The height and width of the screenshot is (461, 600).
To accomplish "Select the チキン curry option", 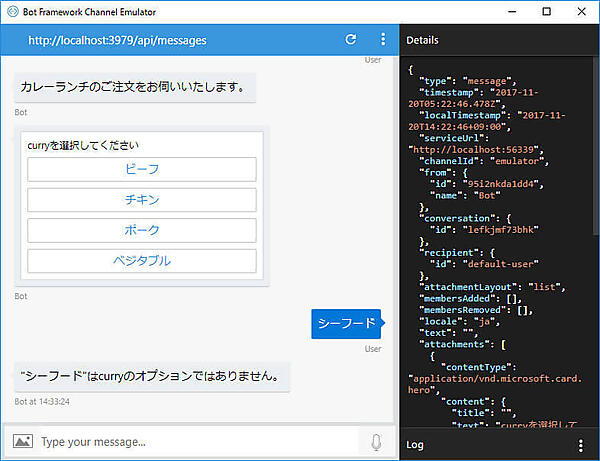I will [x=142, y=200].
